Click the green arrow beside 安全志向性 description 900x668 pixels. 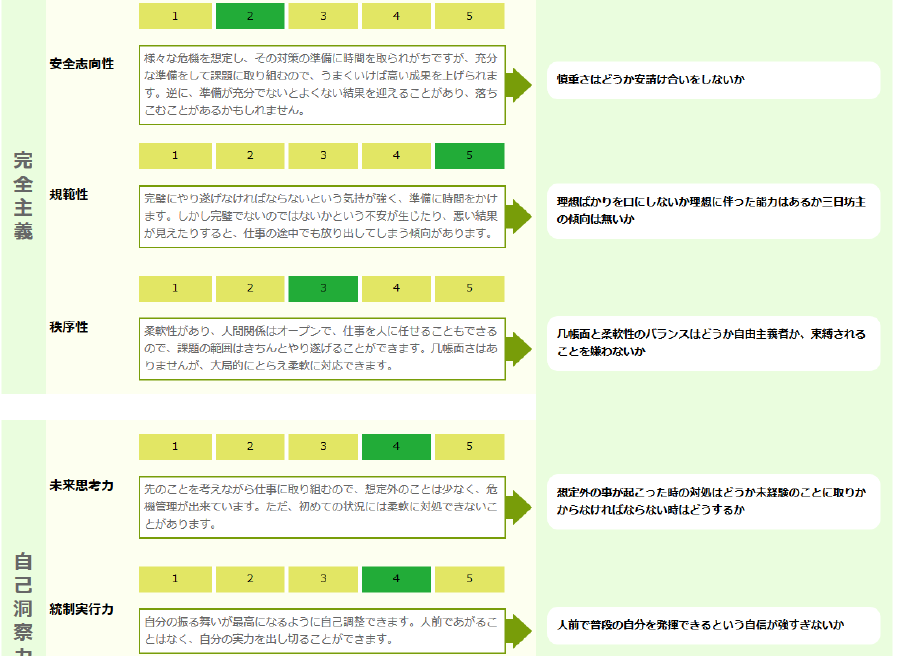point(519,85)
